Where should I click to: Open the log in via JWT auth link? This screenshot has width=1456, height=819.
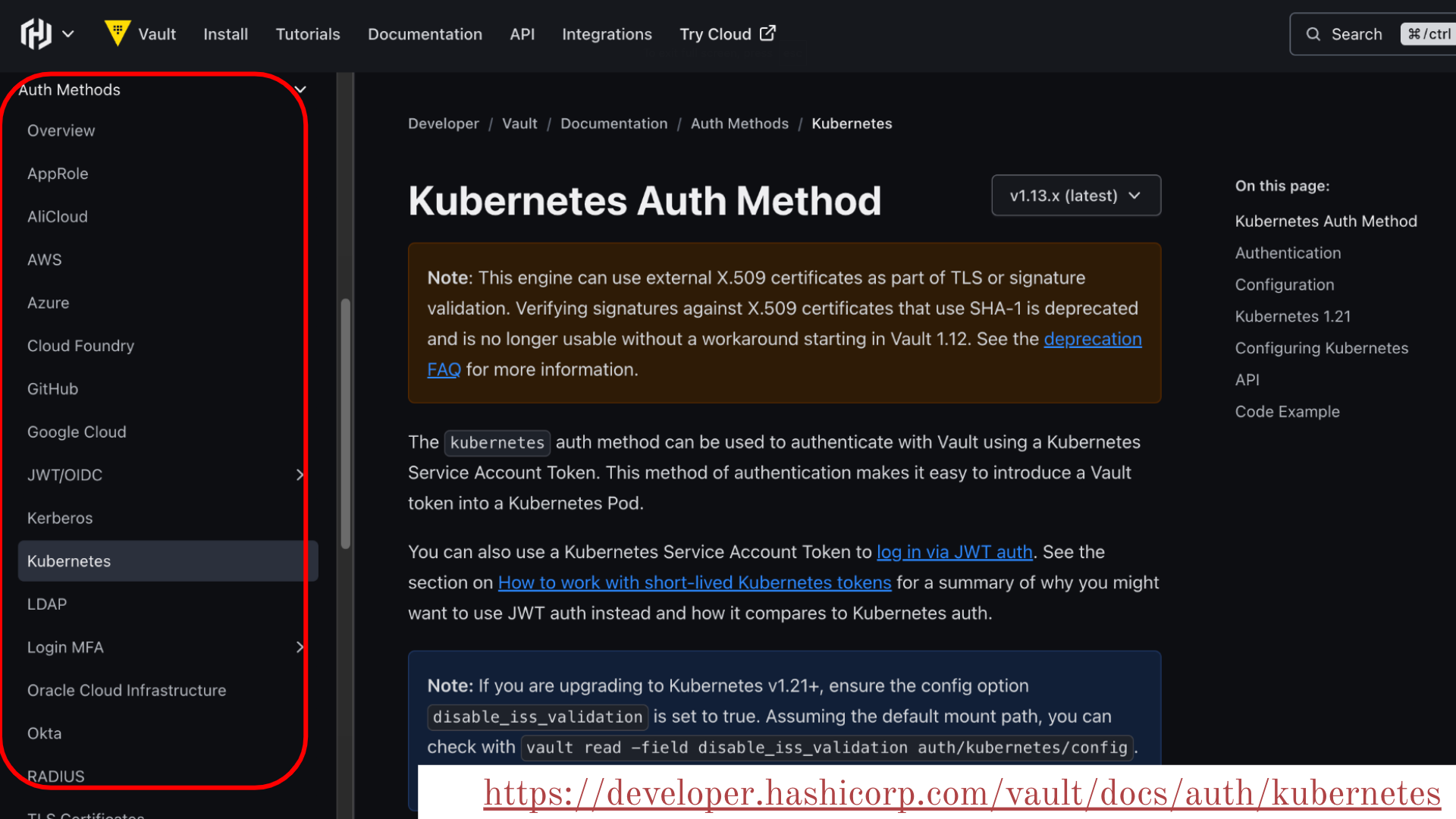954,552
